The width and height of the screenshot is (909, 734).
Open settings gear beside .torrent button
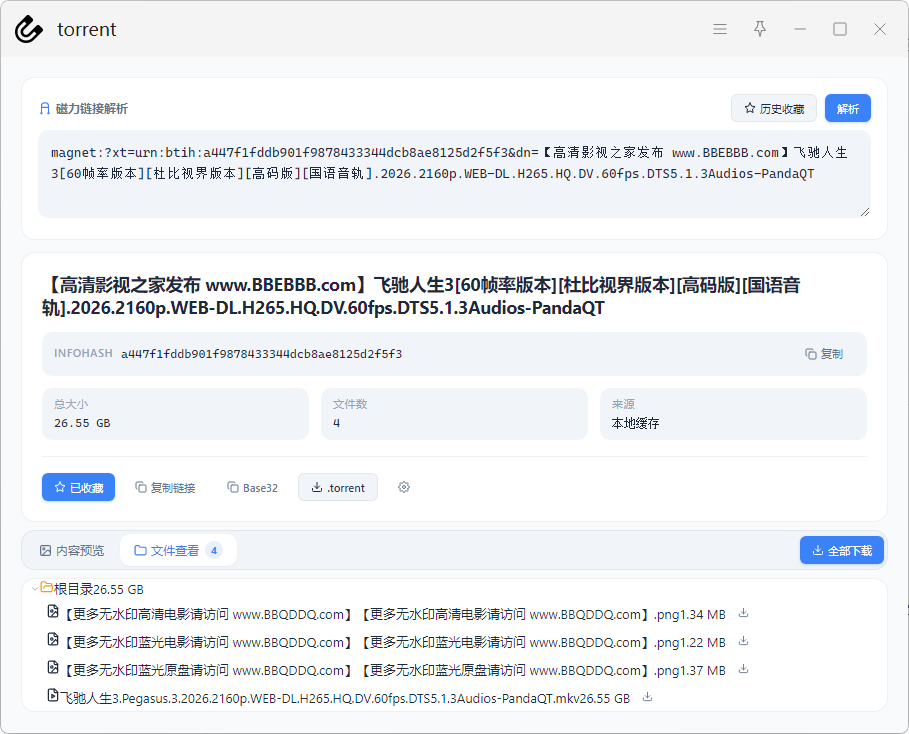coord(404,487)
